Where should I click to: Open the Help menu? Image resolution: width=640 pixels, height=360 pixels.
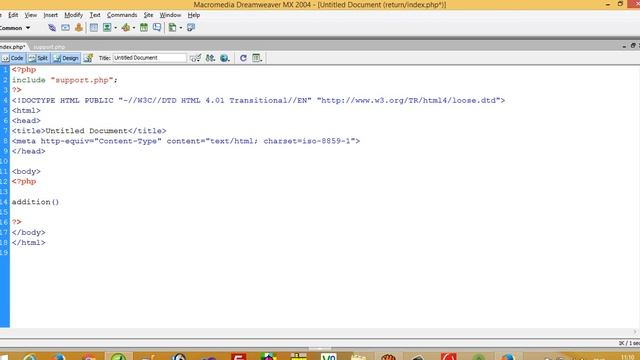point(193,15)
